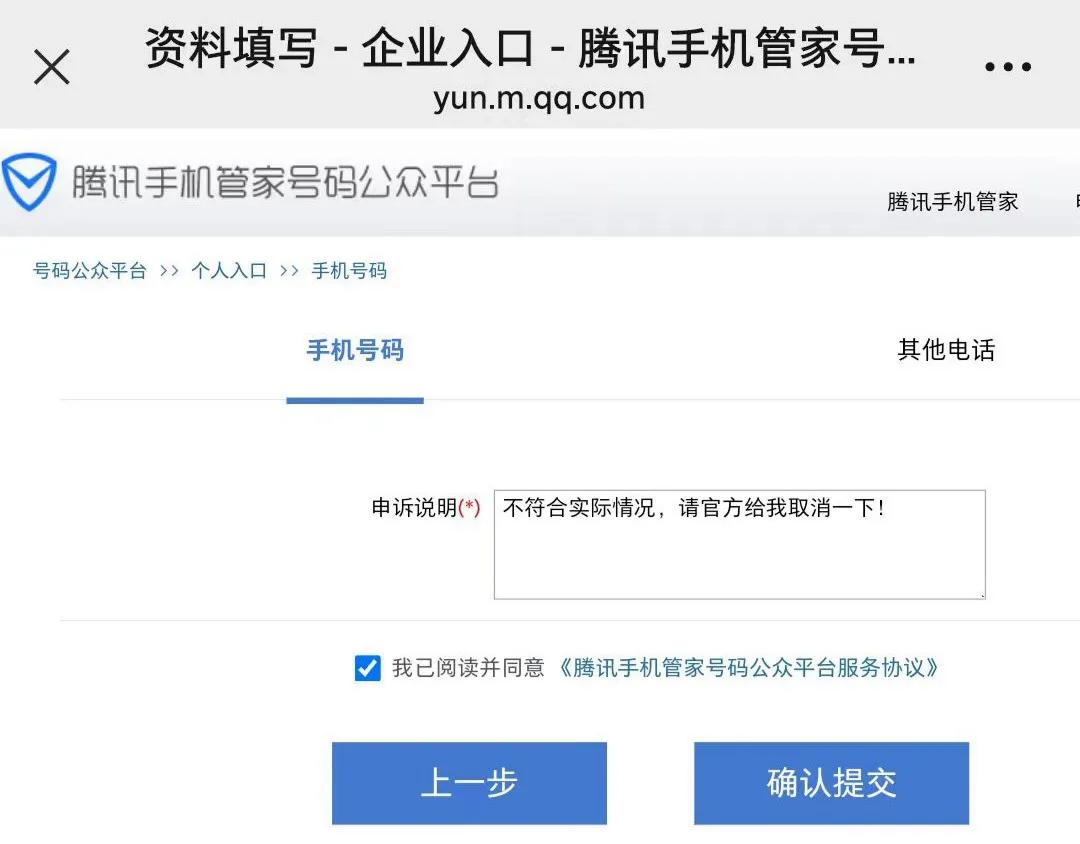Click into the 申诉说明 text area

tap(740, 544)
